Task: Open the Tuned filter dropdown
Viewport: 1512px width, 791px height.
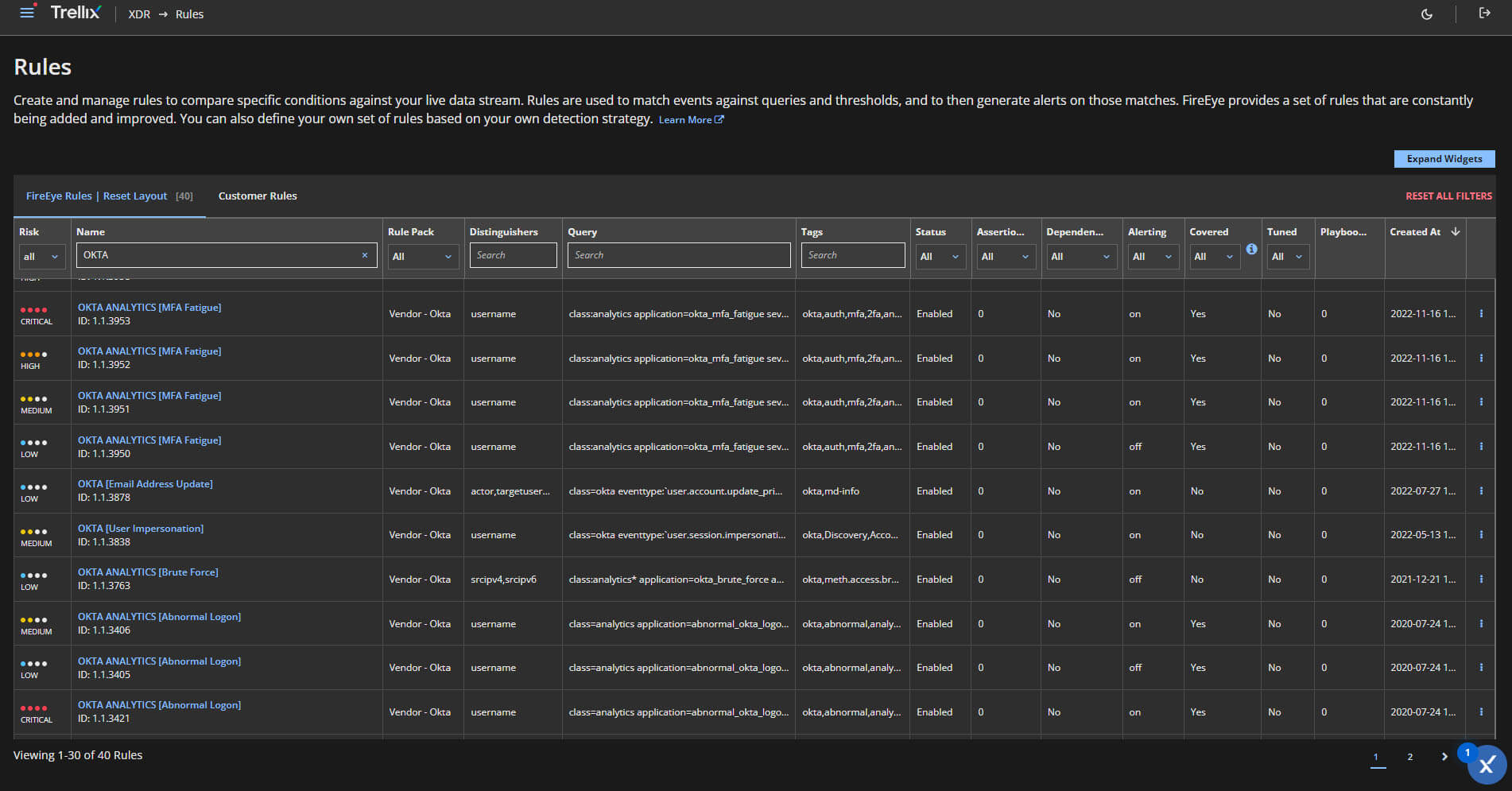Action: 1289,257
